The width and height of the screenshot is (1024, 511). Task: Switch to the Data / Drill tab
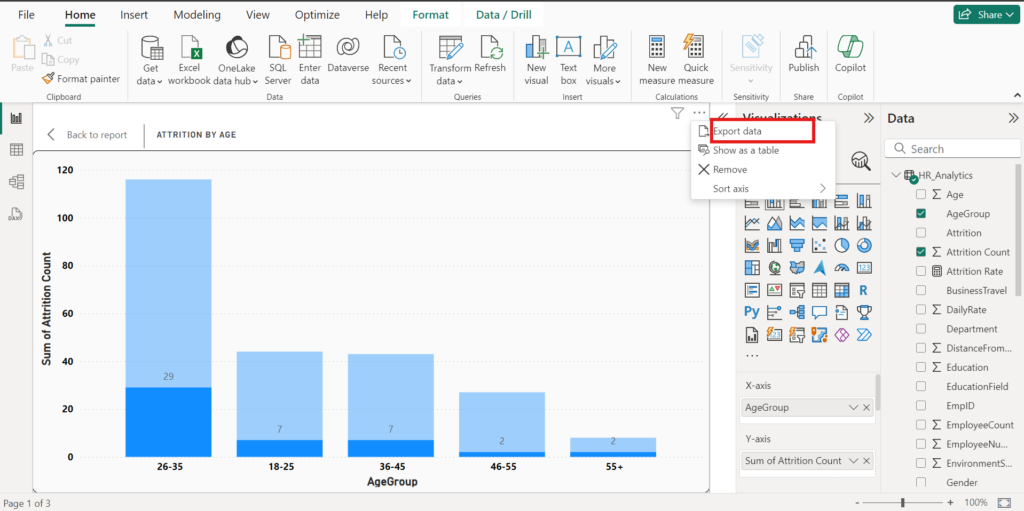(x=504, y=14)
